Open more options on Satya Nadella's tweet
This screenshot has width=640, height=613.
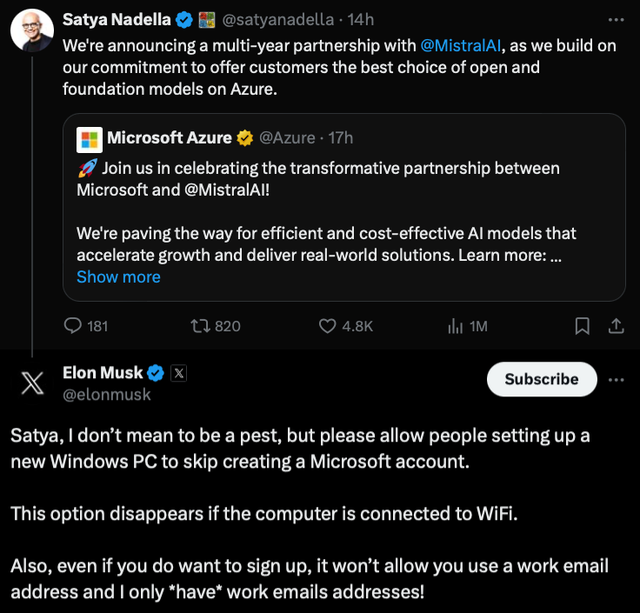[x=616, y=20]
